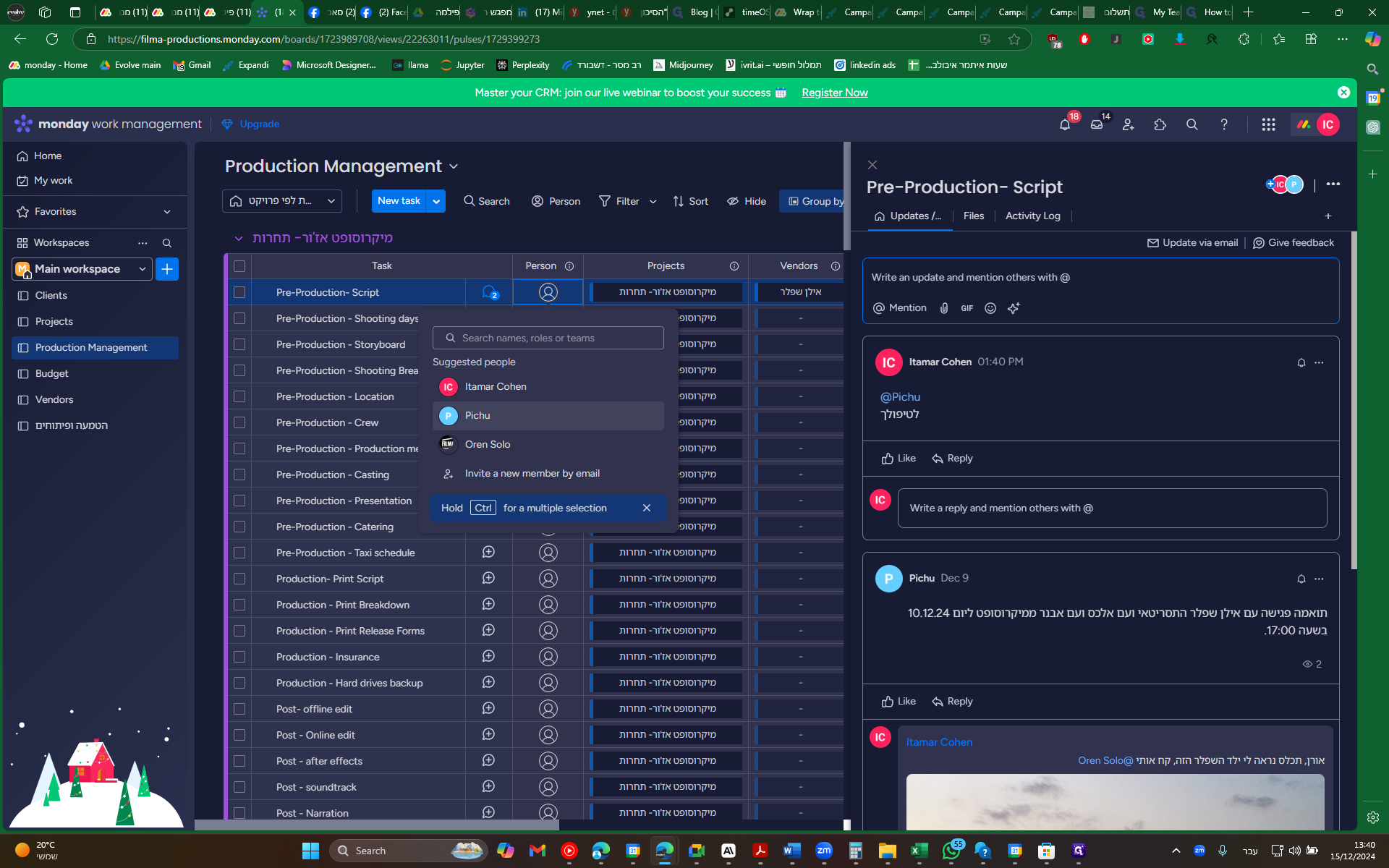
Task: Focus the Write a reply field
Action: pos(1113,508)
